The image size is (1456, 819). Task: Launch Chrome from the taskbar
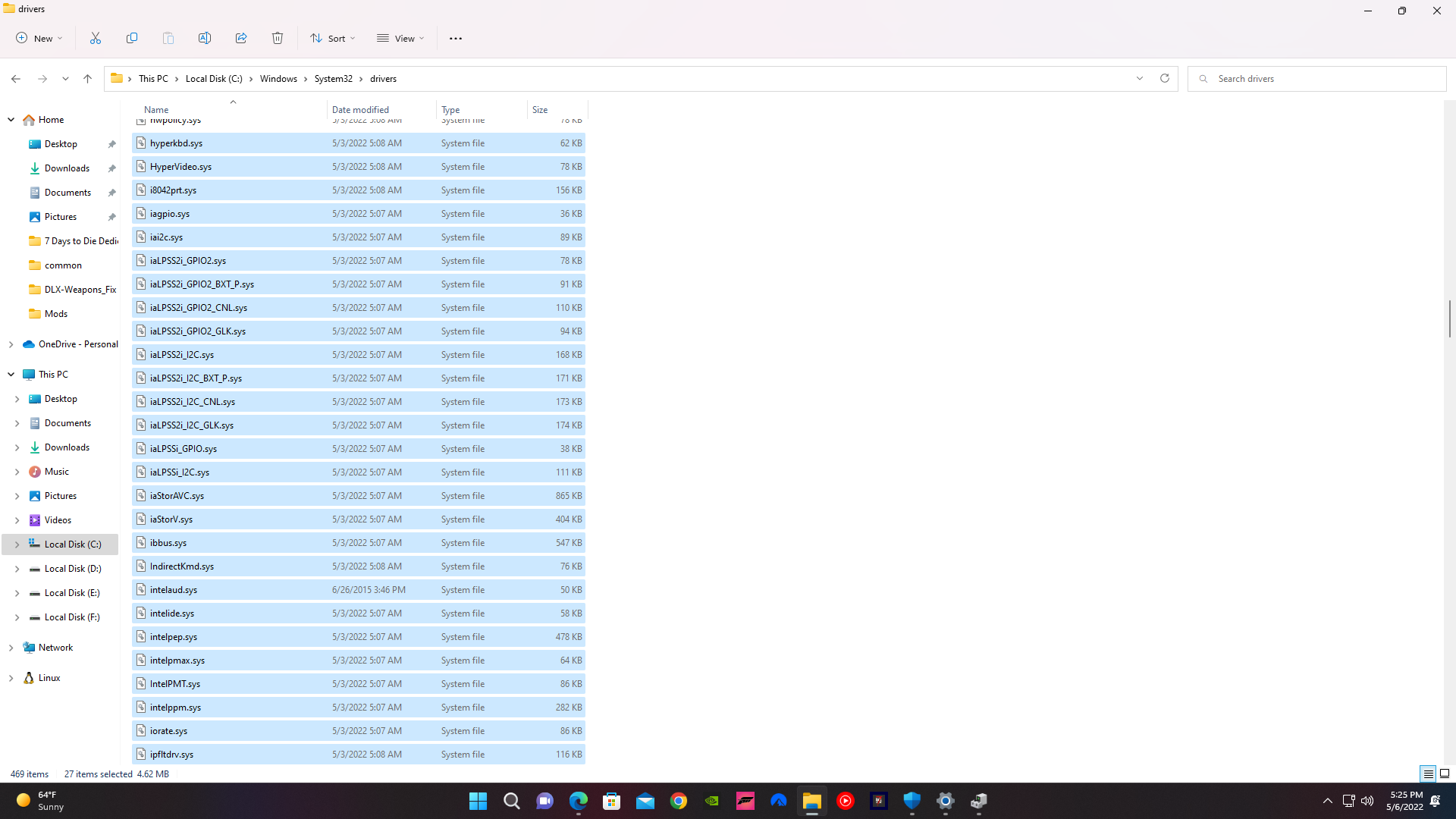coord(679,801)
